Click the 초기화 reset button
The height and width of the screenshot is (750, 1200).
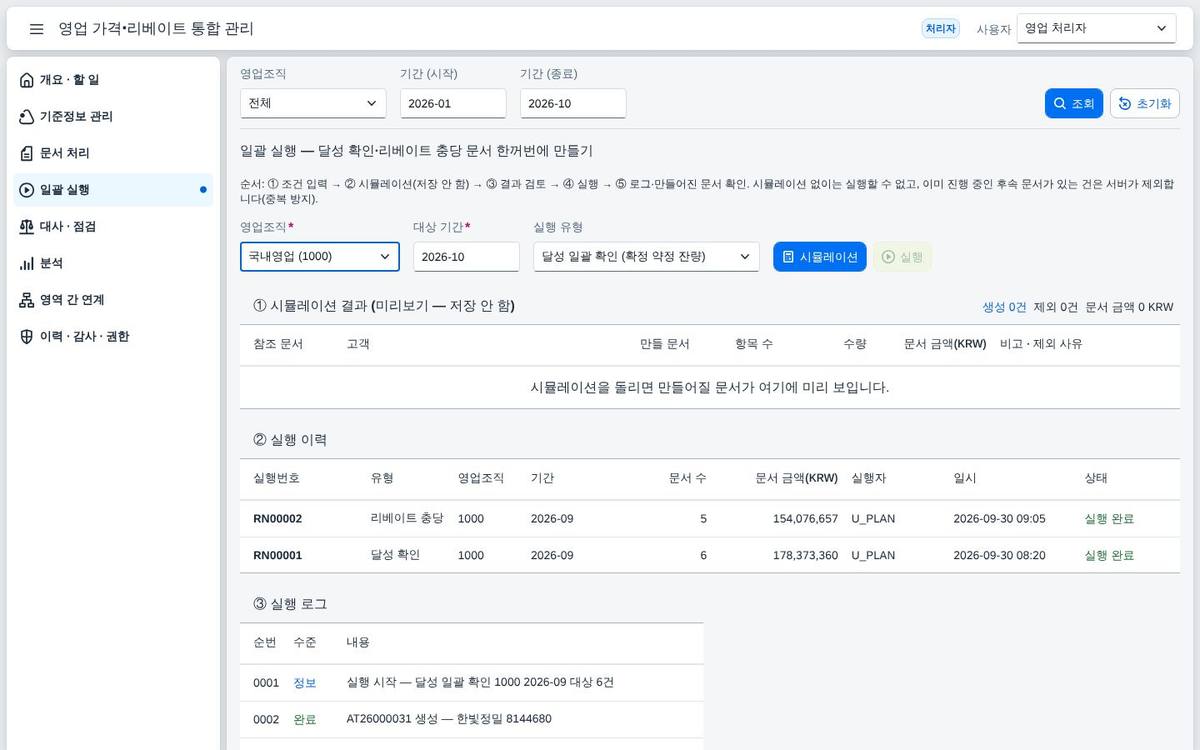tap(1145, 104)
